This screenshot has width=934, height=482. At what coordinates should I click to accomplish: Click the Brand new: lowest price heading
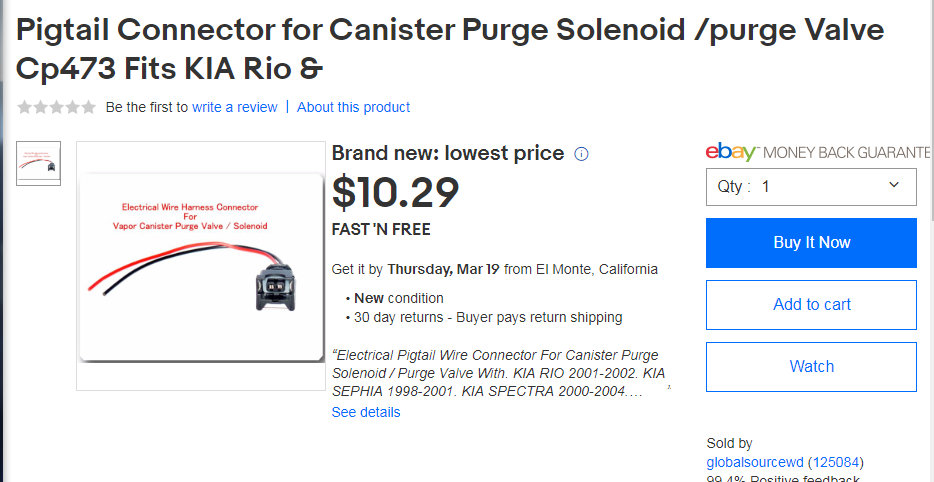pos(448,153)
